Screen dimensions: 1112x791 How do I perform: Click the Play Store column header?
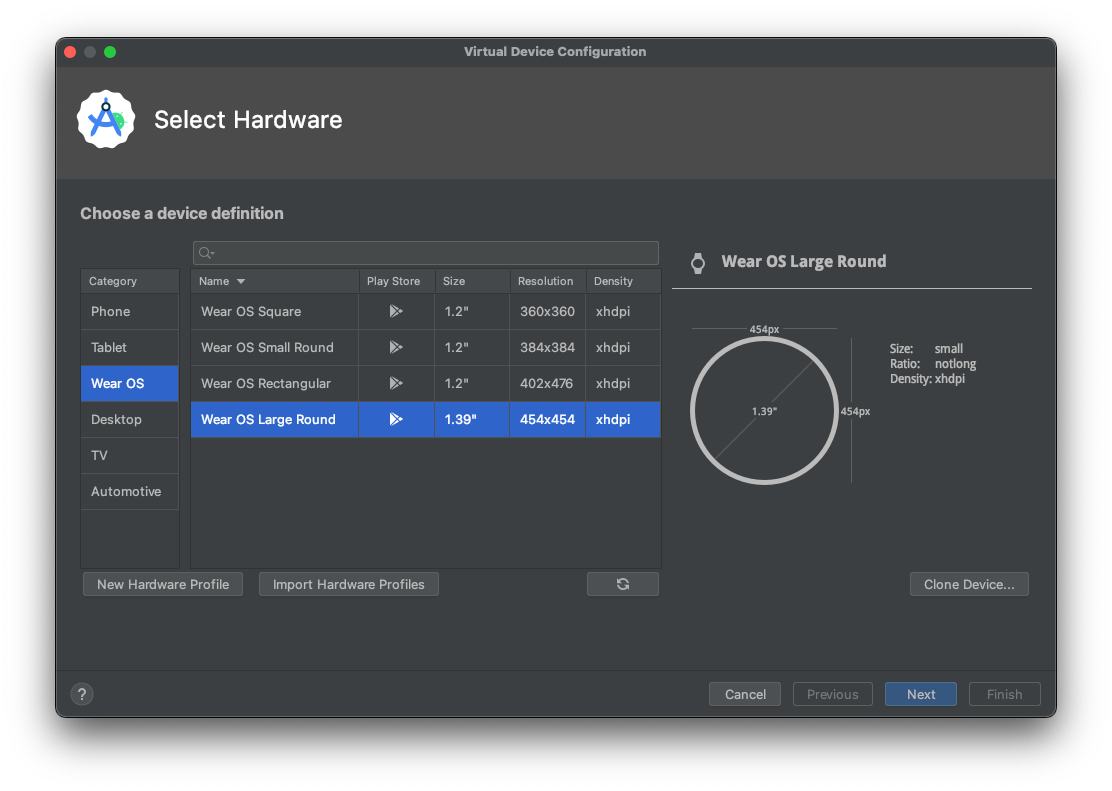coord(396,281)
